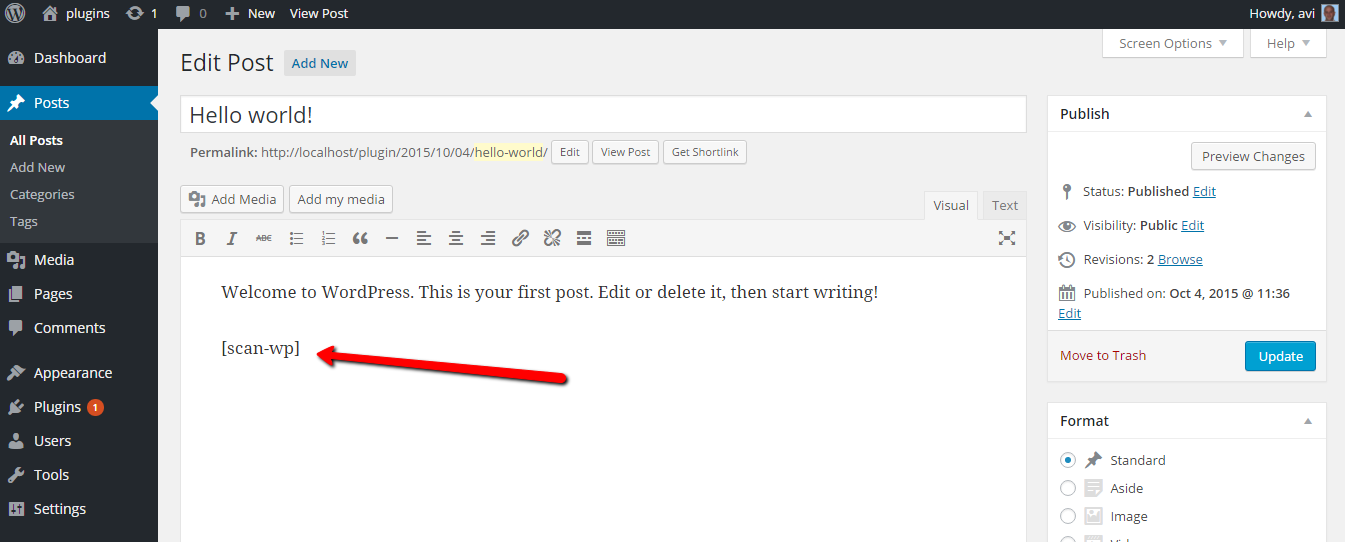Click Move to Trash link
Image resolution: width=1345 pixels, height=542 pixels.
click(x=1103, y=355)
